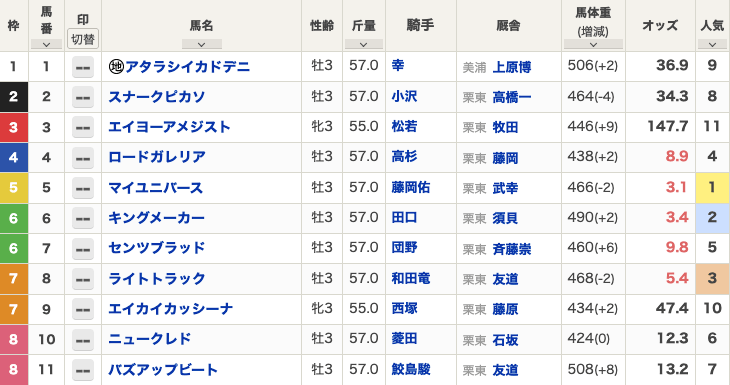Click the 切替 mark switch button
730x385 pixels.
83,39
